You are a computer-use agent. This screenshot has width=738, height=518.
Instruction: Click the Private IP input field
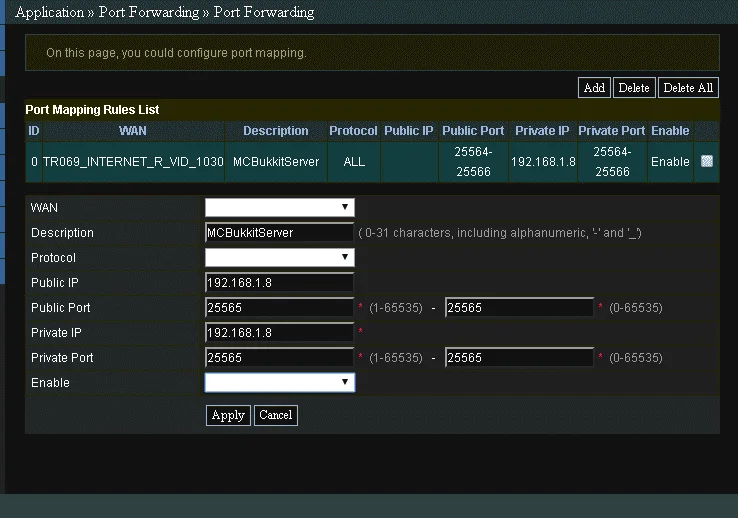click(280, 333)
